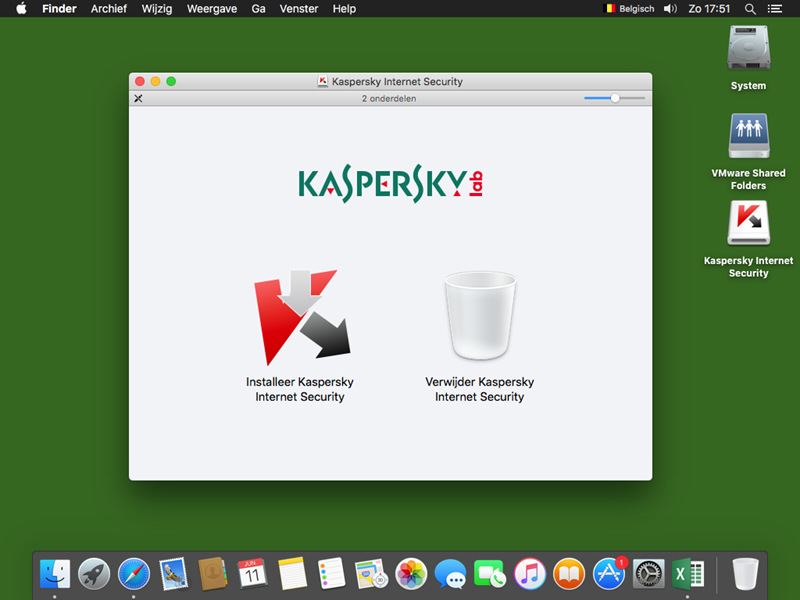Viewport: 800px width, 600px height.
Task: Click the Kaspersky proxy icon in title bar
Action: [x=323, y=82]
